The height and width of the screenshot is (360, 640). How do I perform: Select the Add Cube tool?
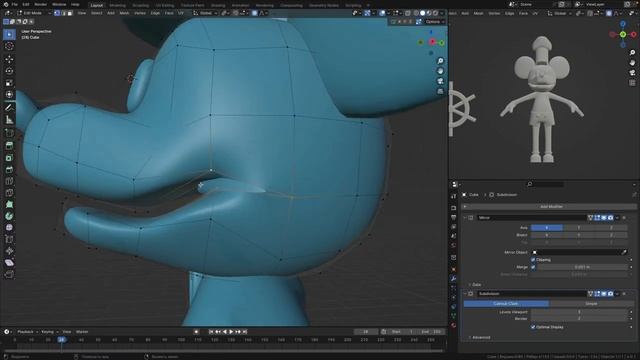[x=9, y=133]
